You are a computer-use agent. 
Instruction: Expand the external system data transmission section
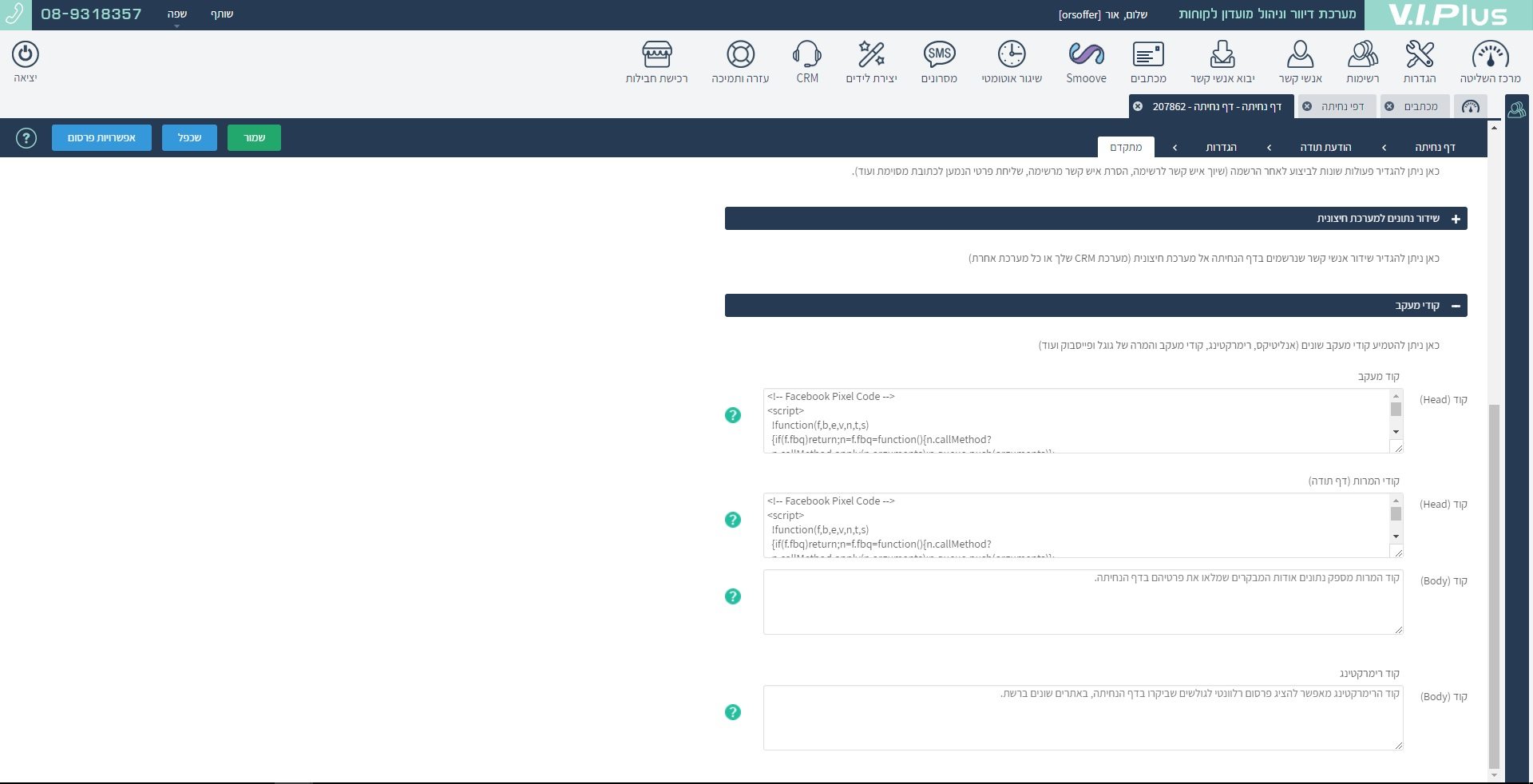click(1456, 219)
